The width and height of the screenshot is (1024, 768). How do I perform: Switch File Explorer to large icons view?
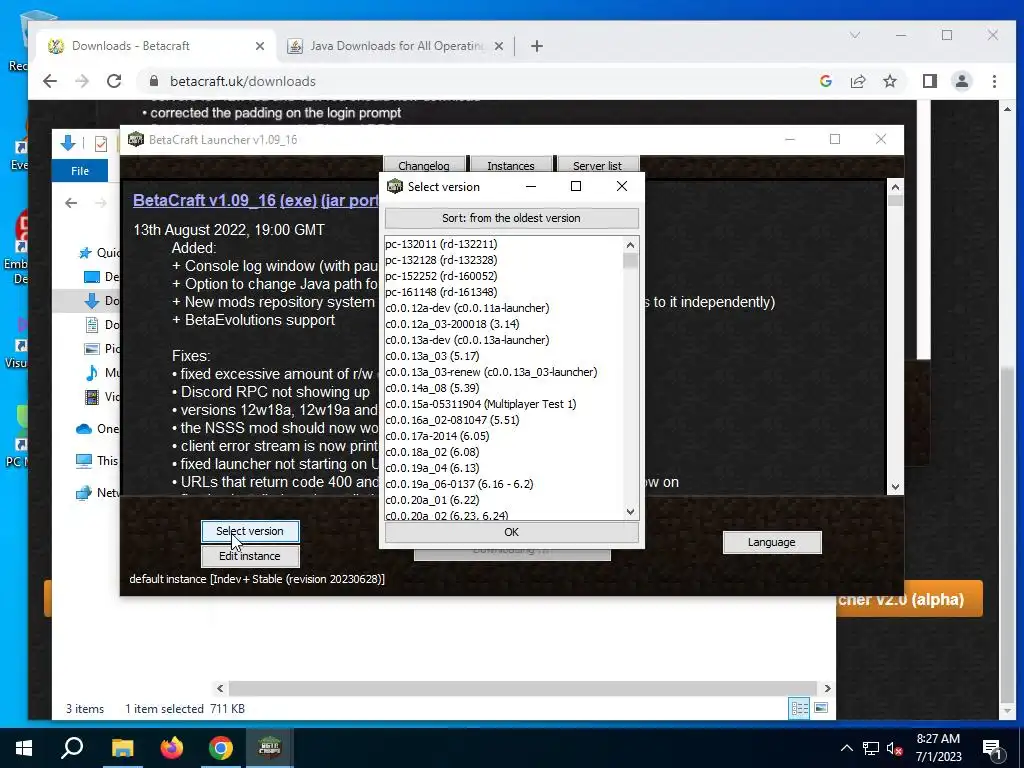point(821,709)
